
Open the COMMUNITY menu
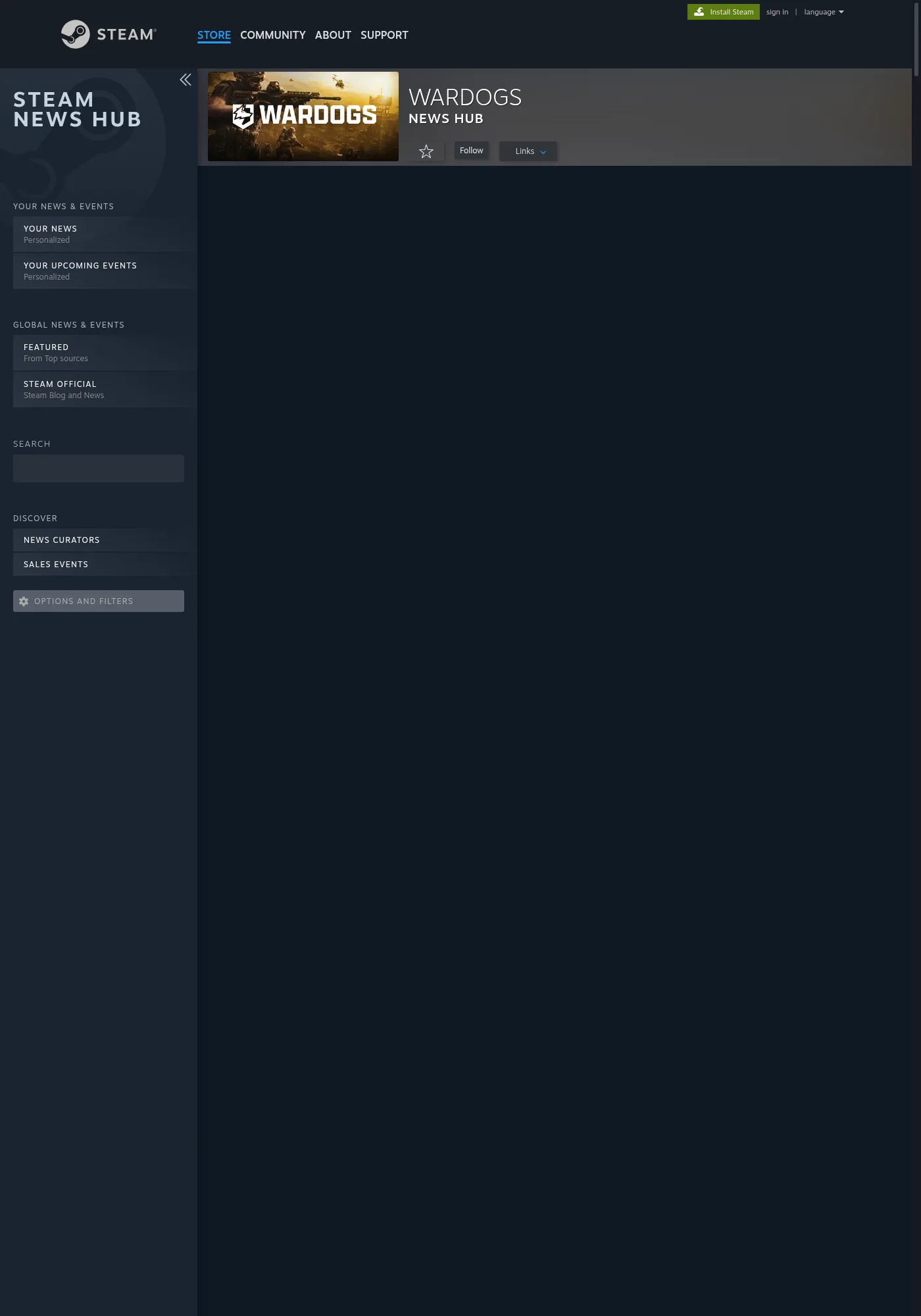273,35
